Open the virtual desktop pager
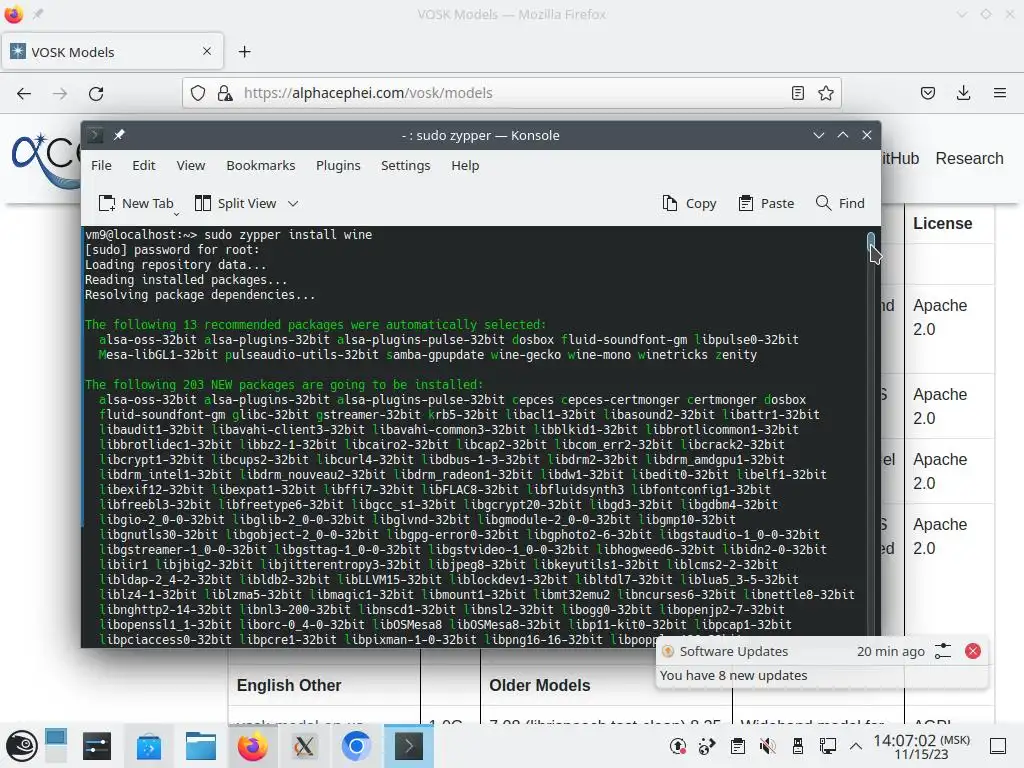Image resolution: width=1024 pixels, height=768 pixels. click(56, 746)
